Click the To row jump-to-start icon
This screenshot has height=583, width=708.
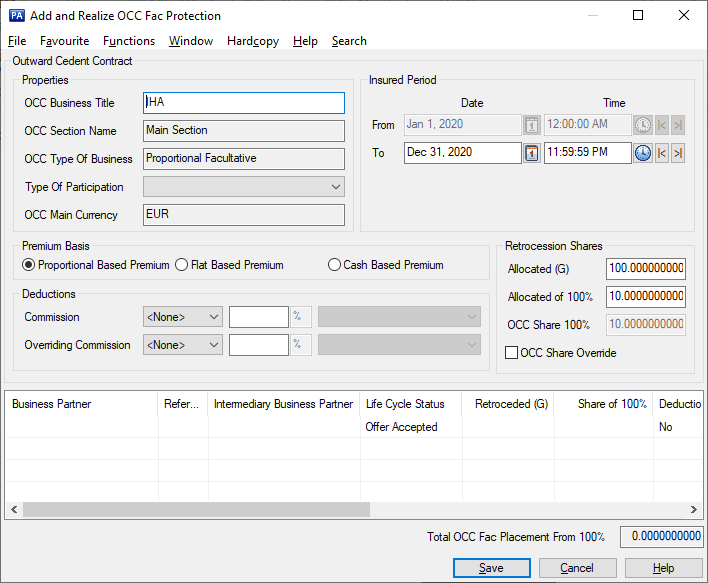point(661,153)
